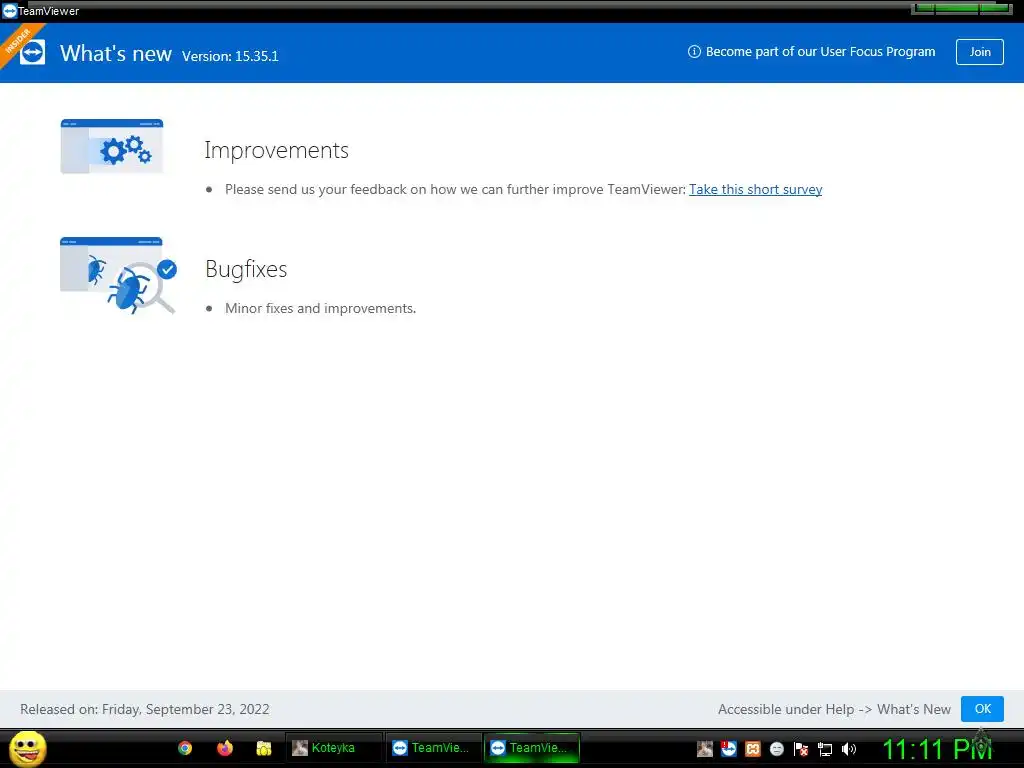The image size is (1024, 768).
Task: Click the Version: 15.35.1 text
Action: click(230, 56)
